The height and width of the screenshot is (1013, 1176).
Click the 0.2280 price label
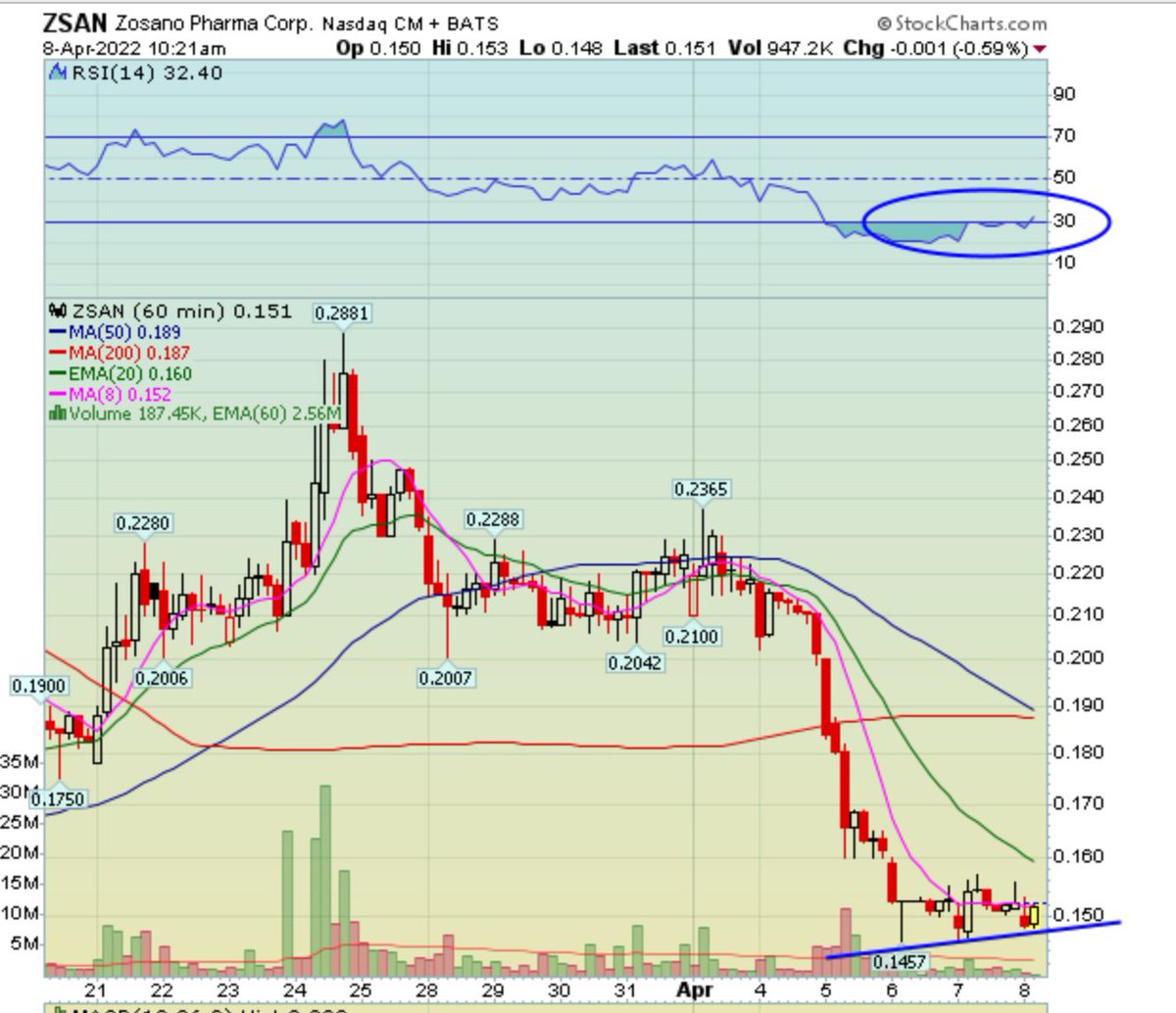click(144, 523)
